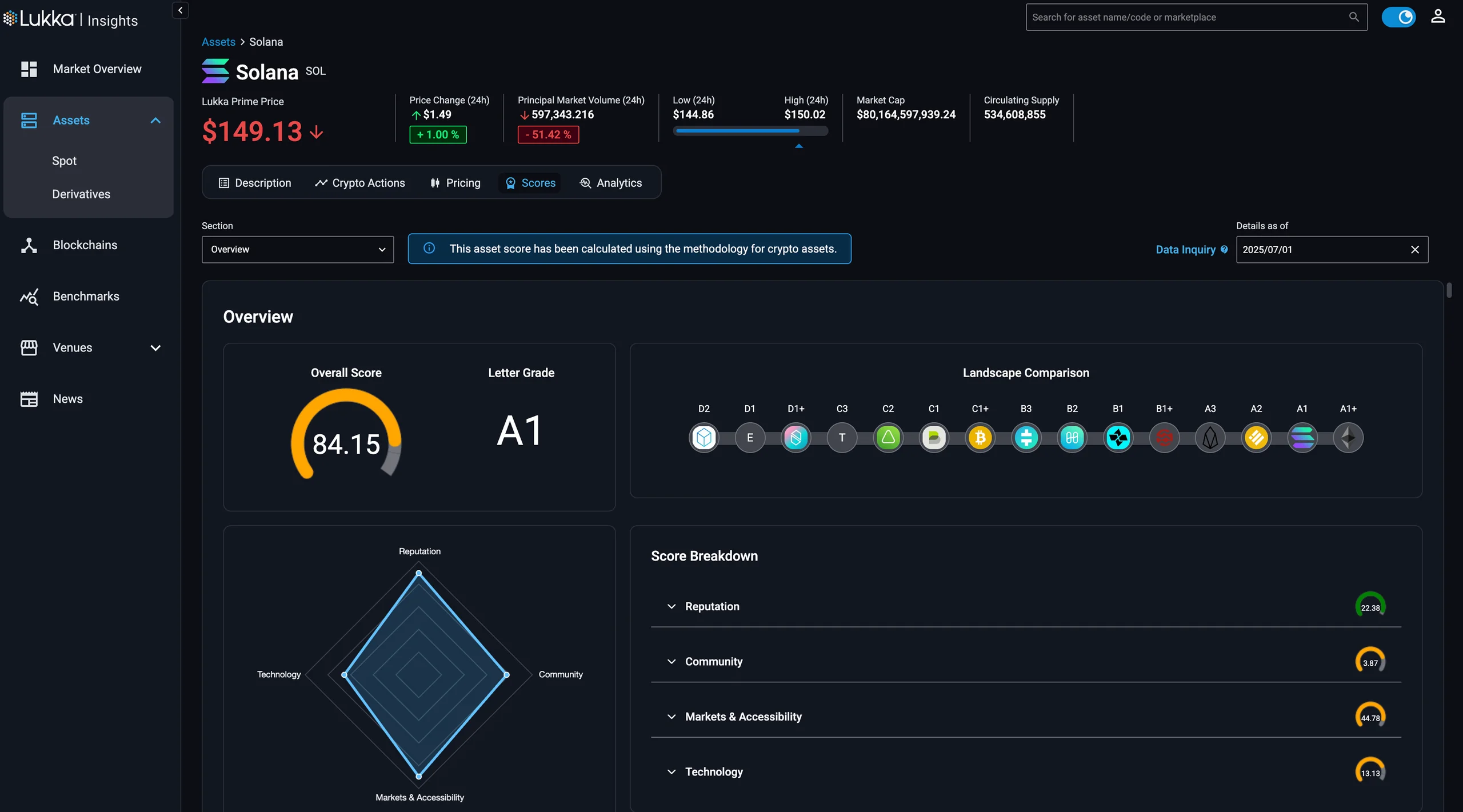Collapse the sidebar with the arrow button
Viewport: 1463px width, 812px height.
click(x=180, y=10)
